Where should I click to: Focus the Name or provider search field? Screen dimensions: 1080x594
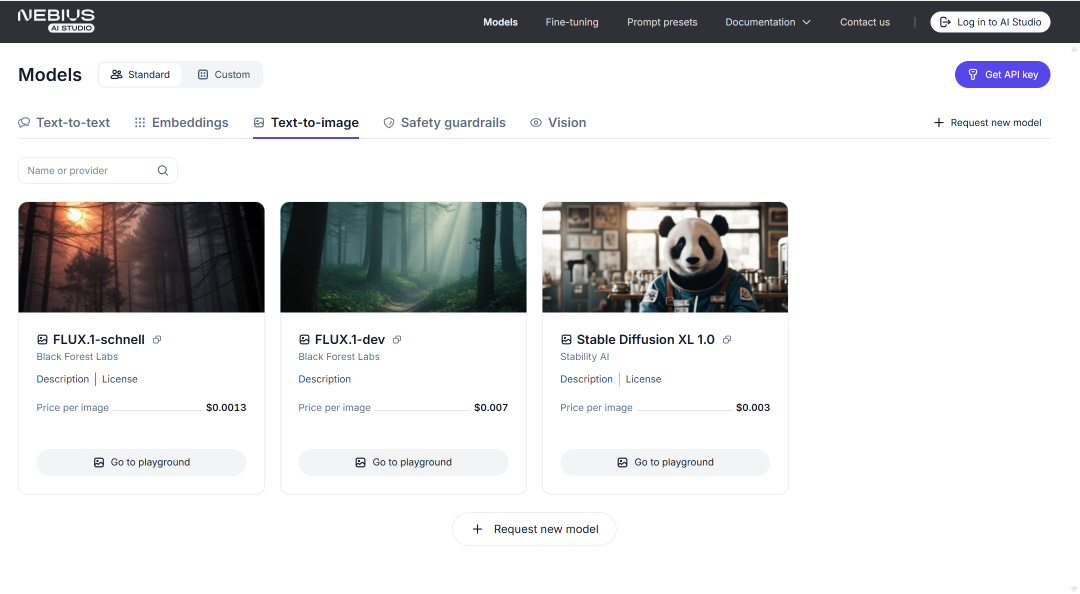(x=98, y=170)
